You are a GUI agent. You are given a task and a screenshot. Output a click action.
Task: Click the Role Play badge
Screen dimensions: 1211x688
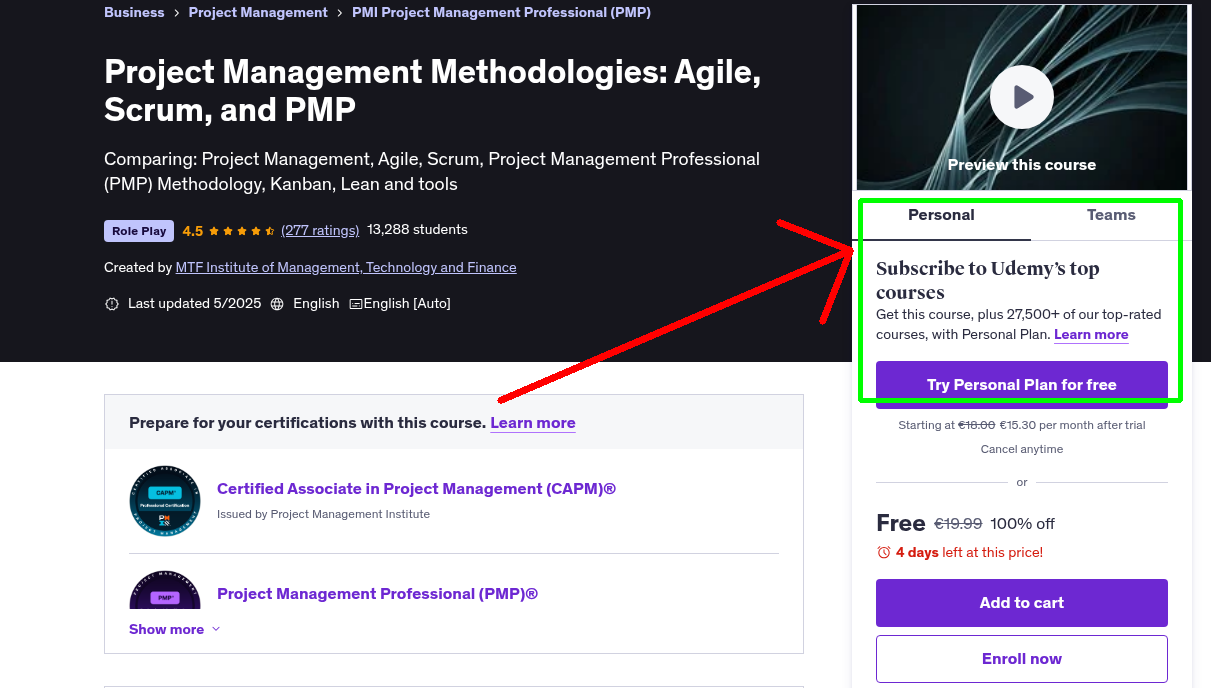click(x=139, y=231)
